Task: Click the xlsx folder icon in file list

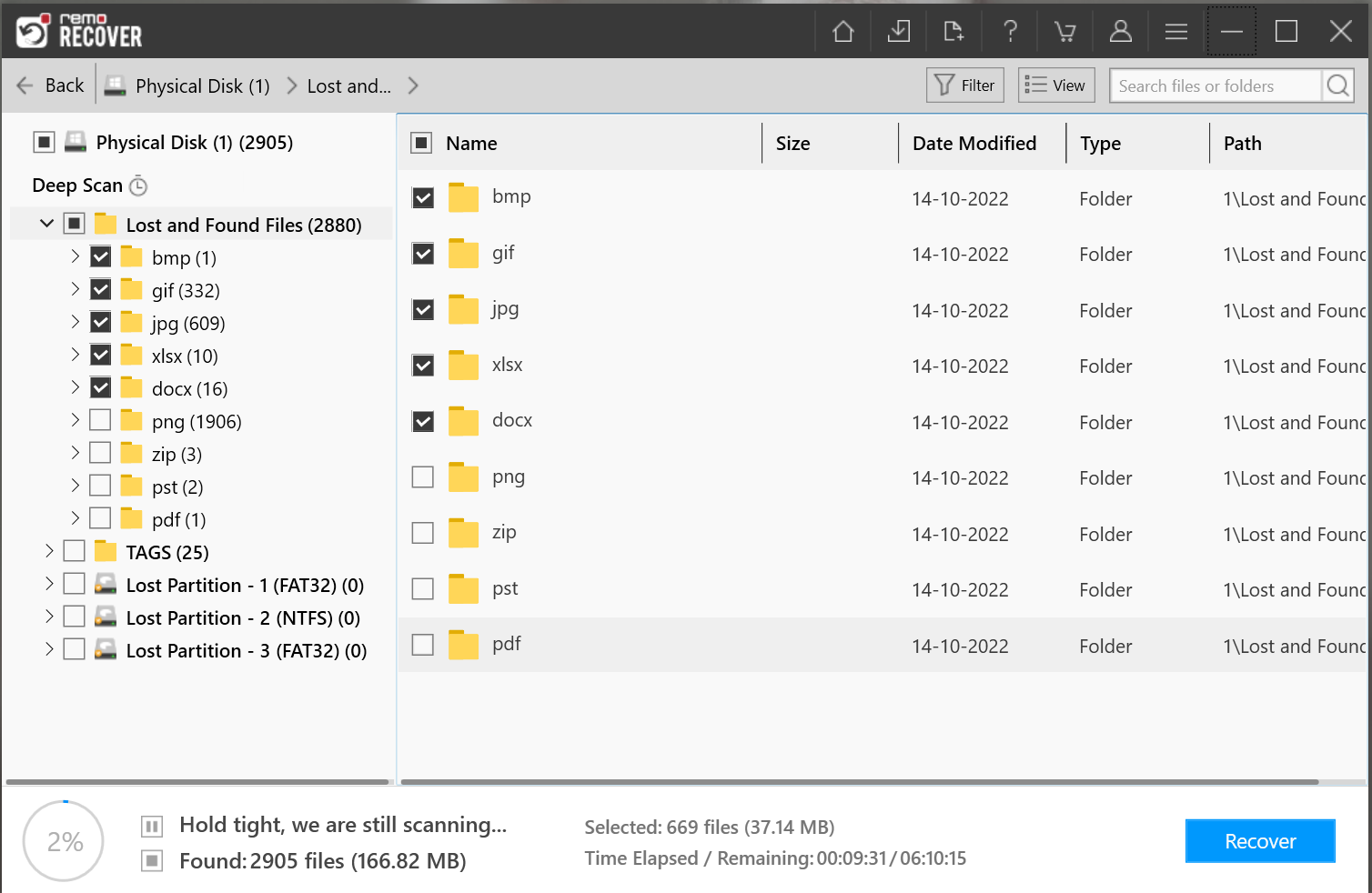Action: click(x=463, y=366)
